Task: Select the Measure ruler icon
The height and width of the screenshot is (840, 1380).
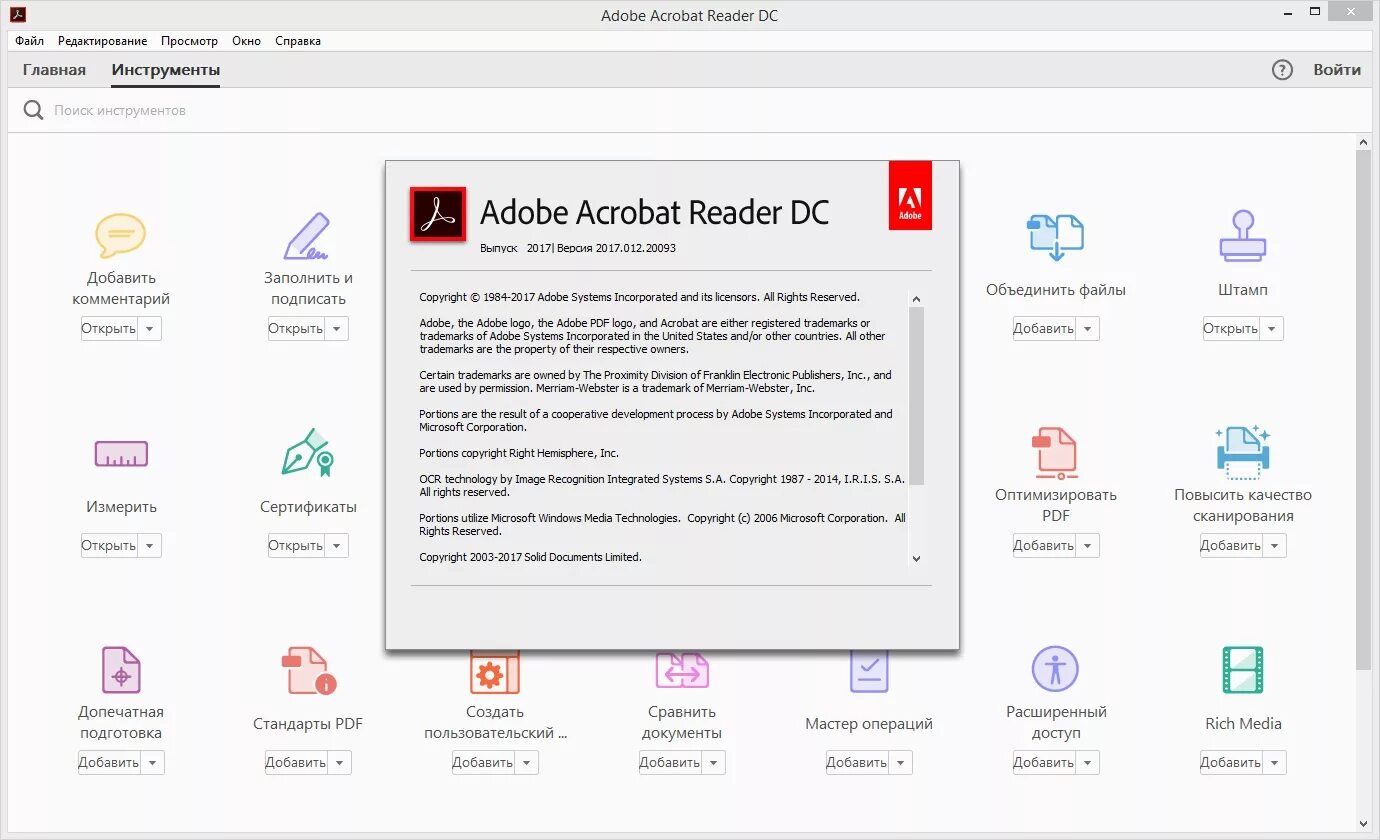Action: click(x=121, y=454)
